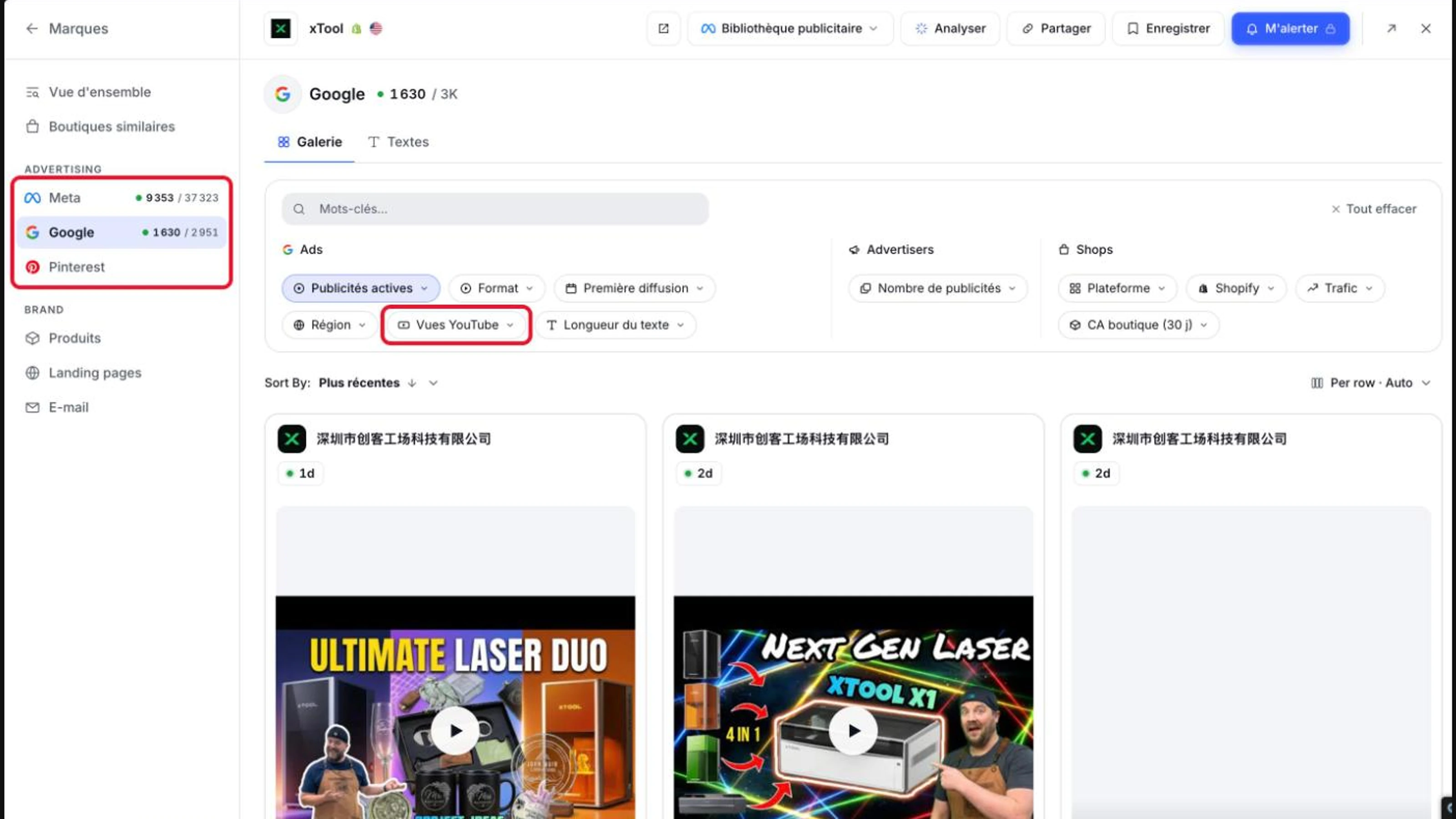
Task: Click the search magnifier icon
Action: [299, 209]
